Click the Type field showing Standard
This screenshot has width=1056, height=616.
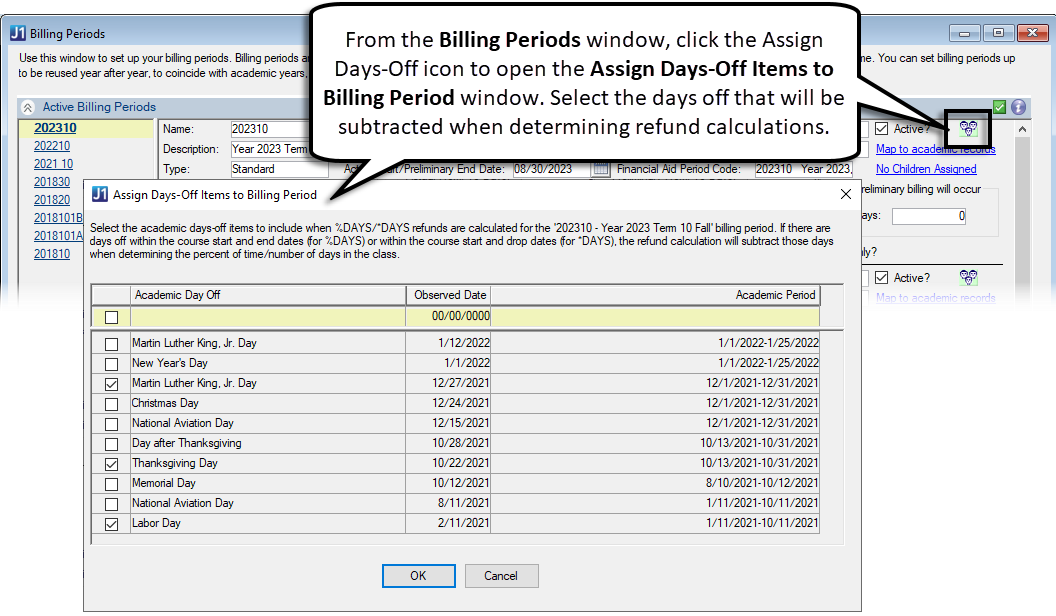[x=279, y=169]
